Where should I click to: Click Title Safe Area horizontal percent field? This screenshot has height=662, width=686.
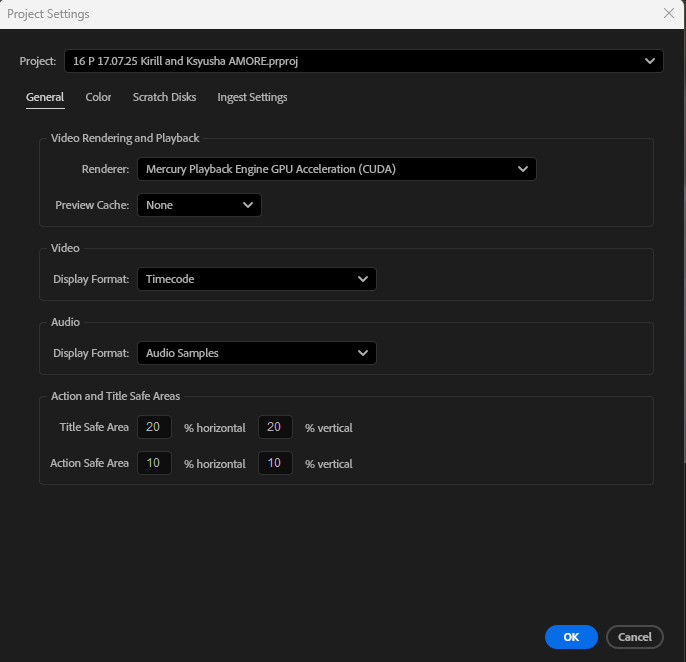(154, 427)
